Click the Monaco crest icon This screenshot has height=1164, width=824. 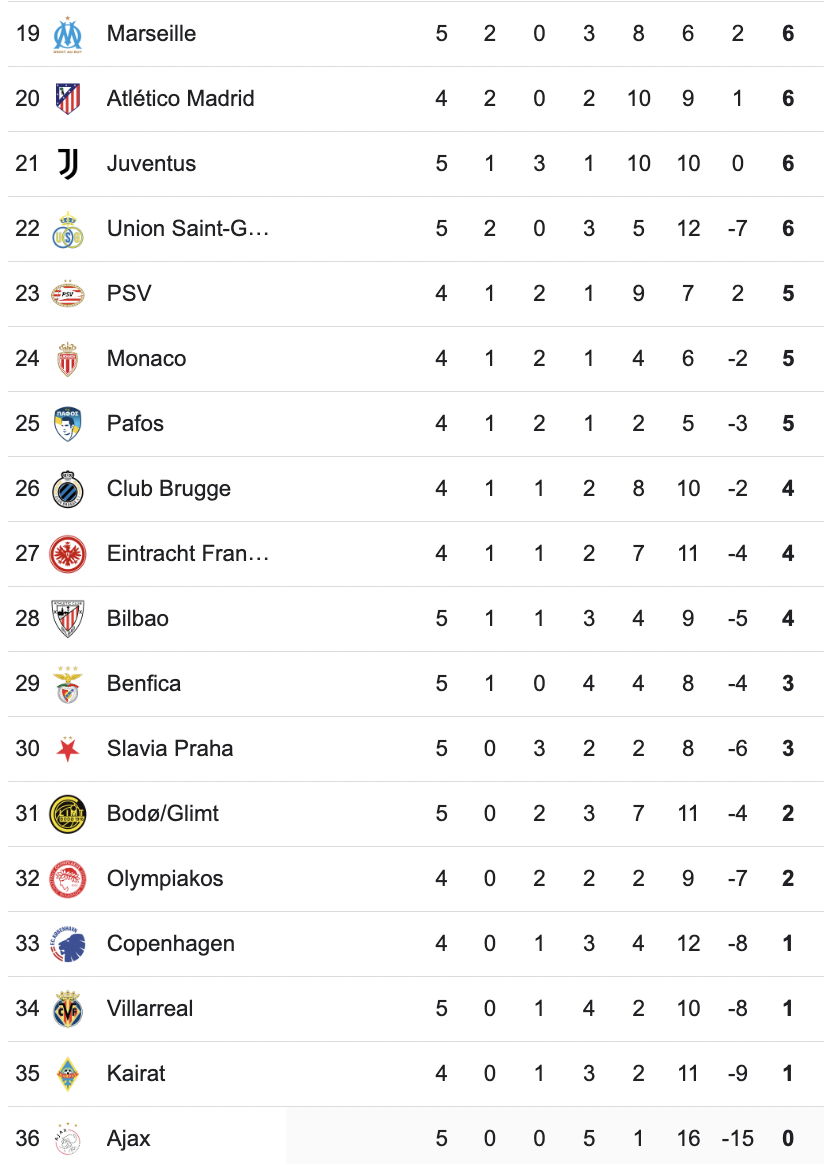point(68,359)
